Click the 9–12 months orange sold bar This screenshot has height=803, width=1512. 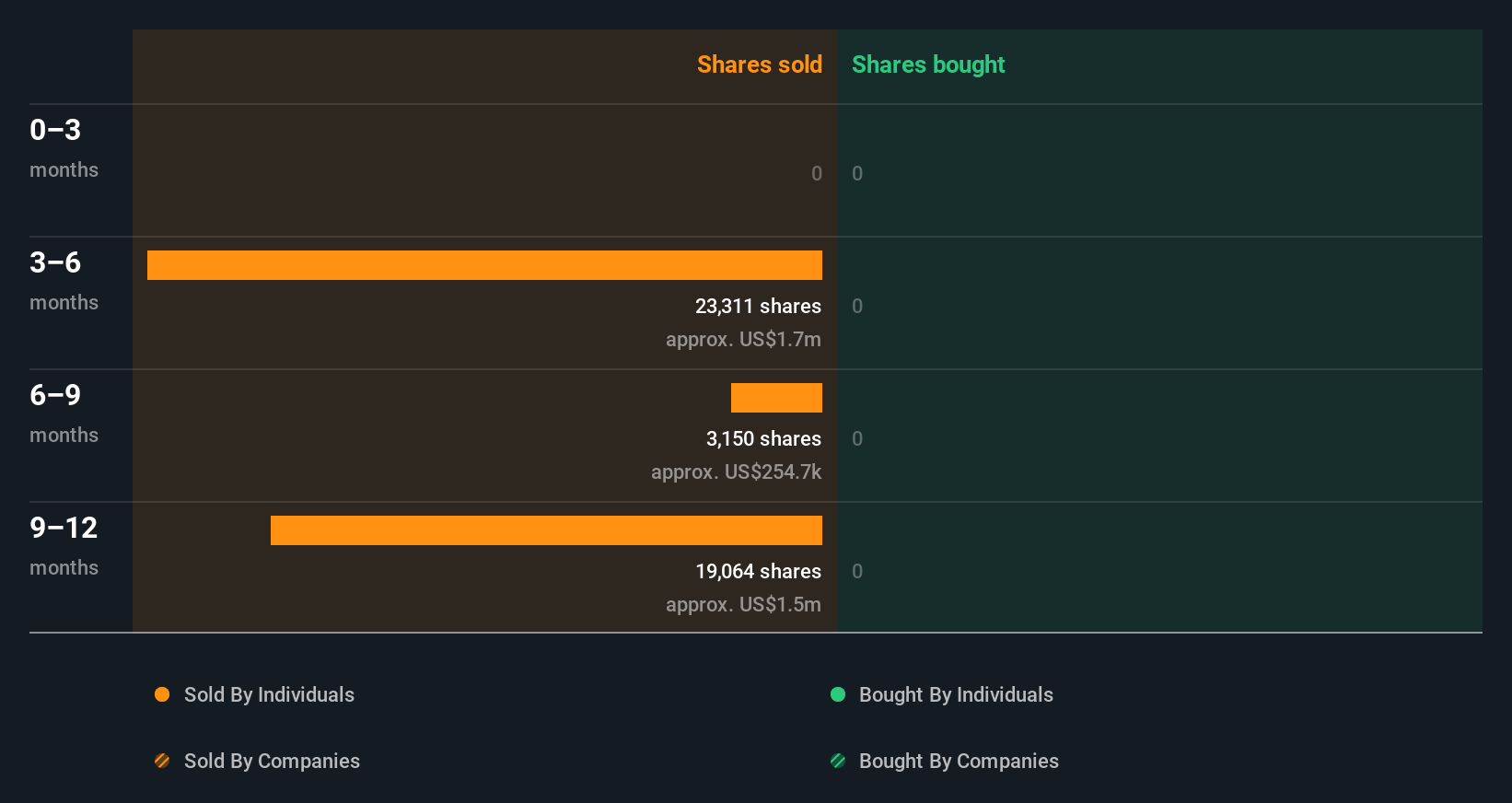click(x=546, y=530)
